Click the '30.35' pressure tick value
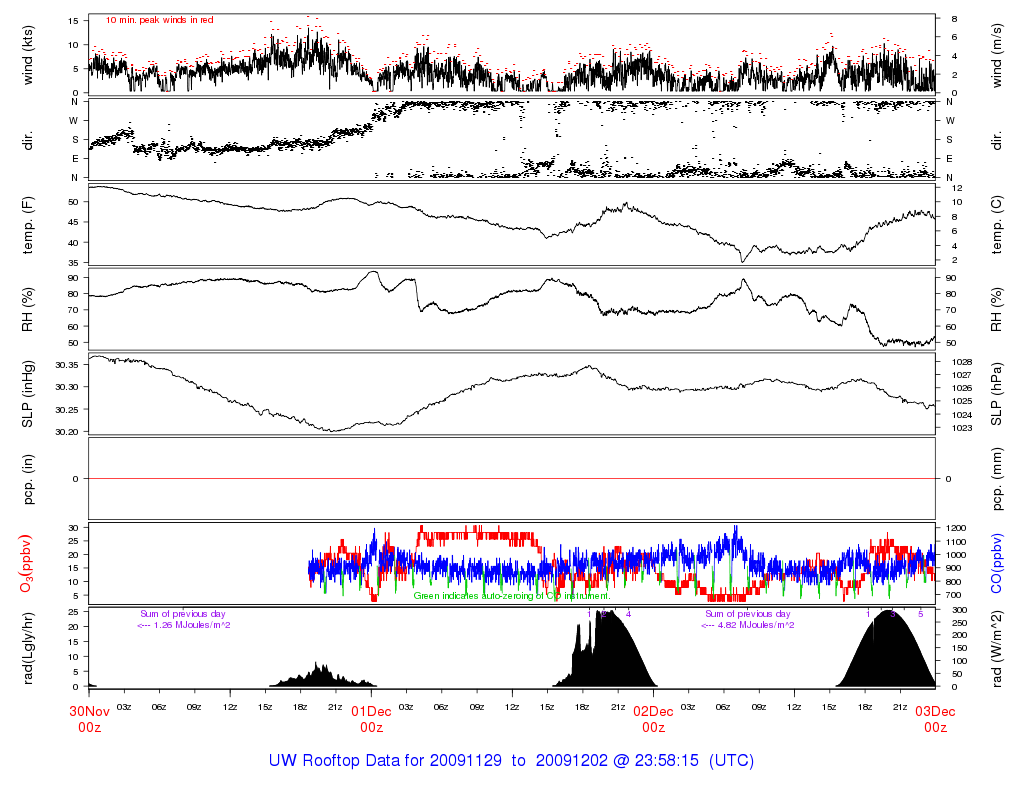Viewport: 1024px width, 800px height. [x=67, y=365]
